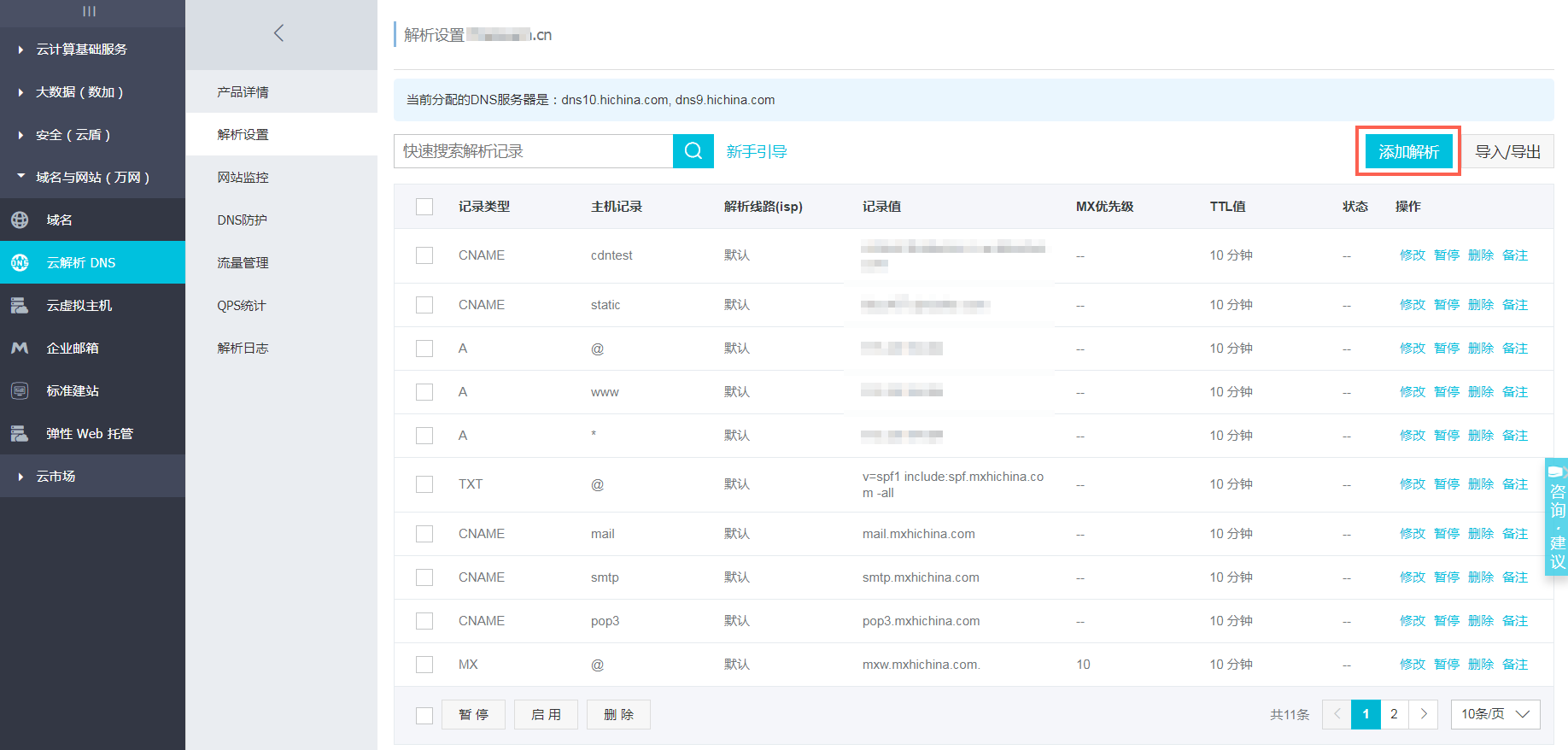The width and height of the screenshot is (1568, 750).
Task: Open 网站监控 menu item
Action: pos(282,177)
